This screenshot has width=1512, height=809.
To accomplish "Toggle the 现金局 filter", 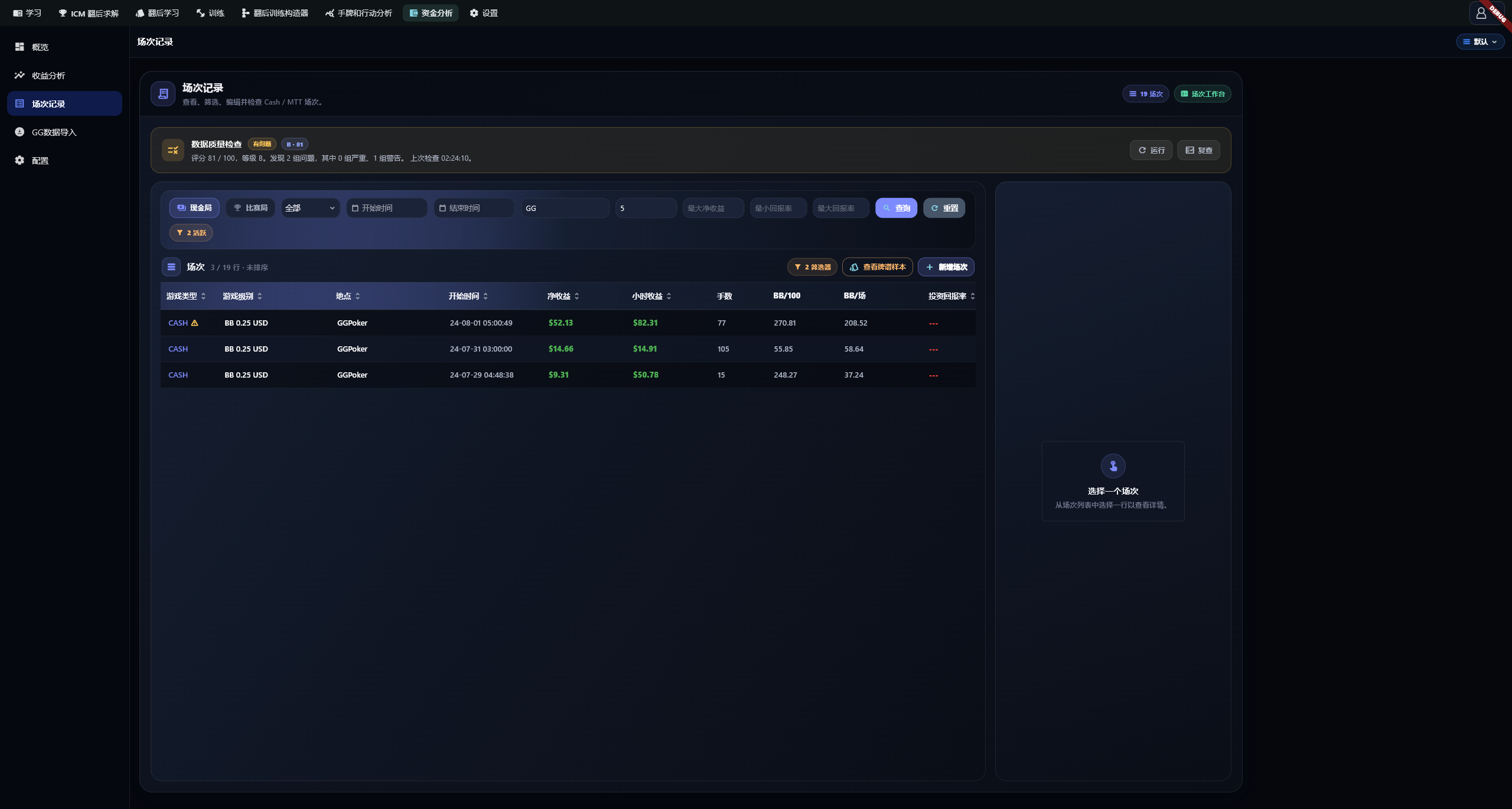I will [194, 208].
